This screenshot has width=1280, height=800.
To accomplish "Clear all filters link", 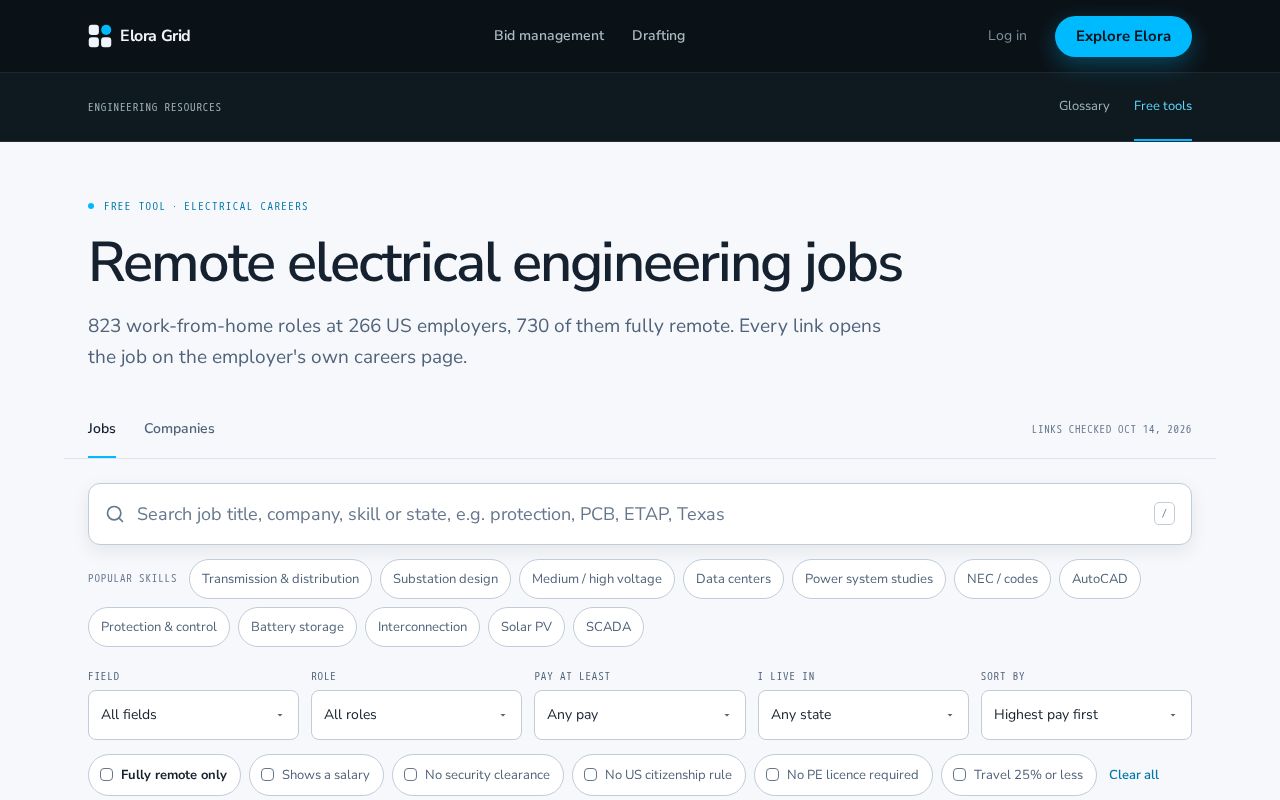I will (x=1134, y=775).
